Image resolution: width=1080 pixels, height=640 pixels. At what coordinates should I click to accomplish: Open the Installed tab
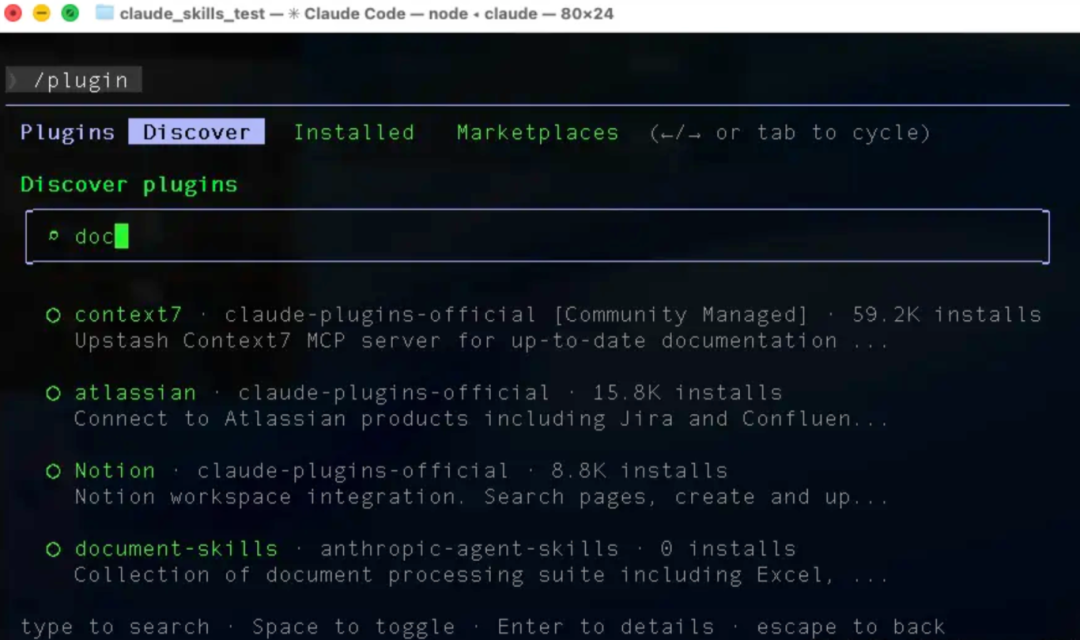354,132
